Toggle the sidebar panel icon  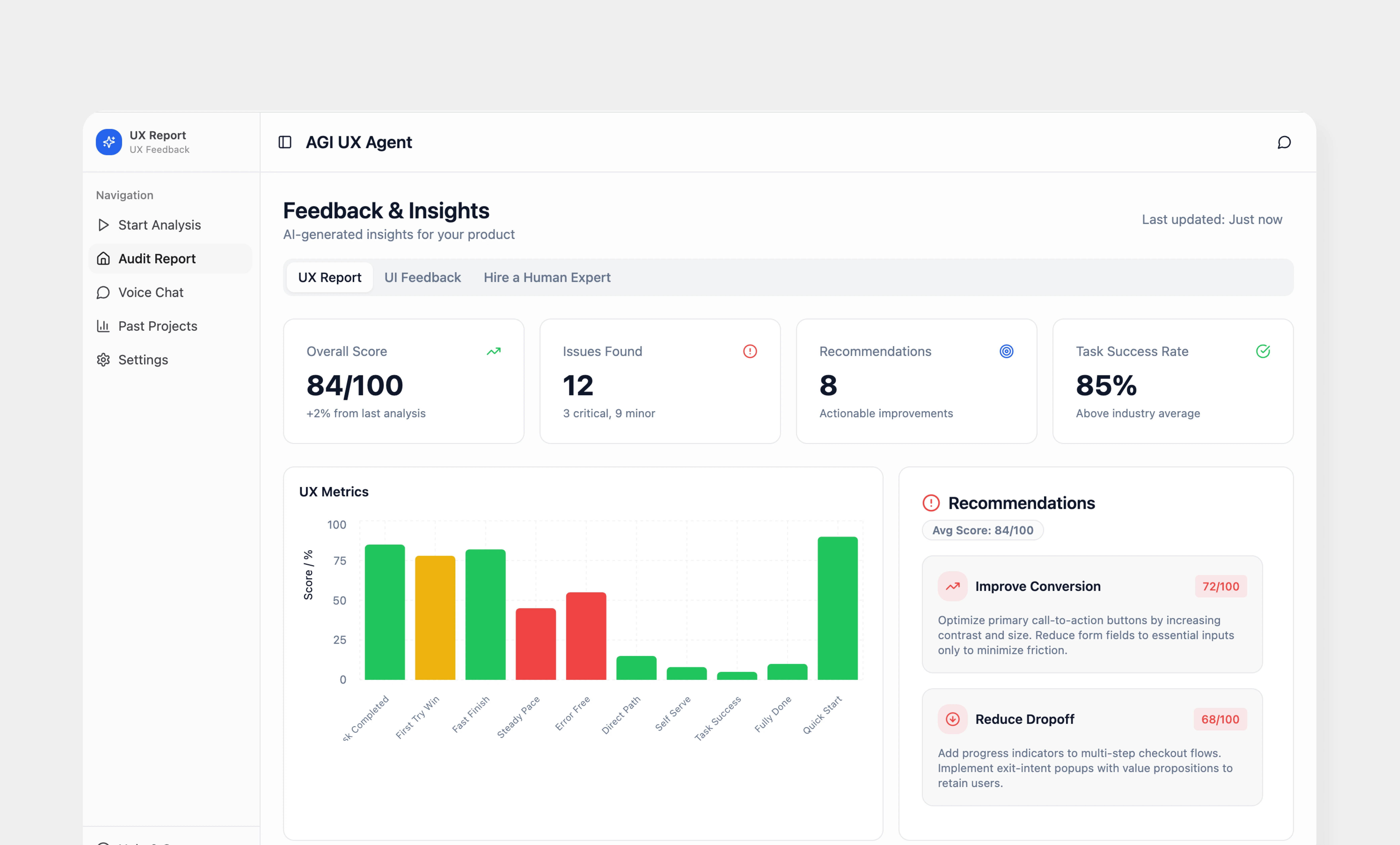(285, 142)
